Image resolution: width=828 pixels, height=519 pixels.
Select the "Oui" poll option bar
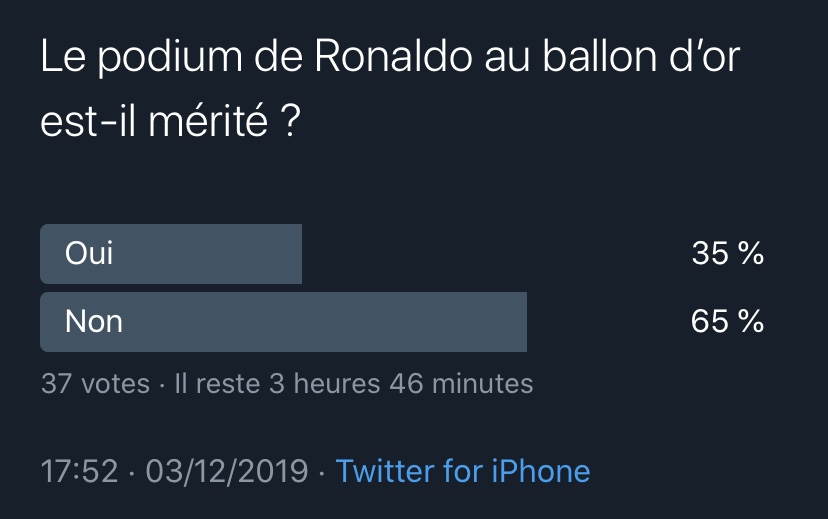171,254
